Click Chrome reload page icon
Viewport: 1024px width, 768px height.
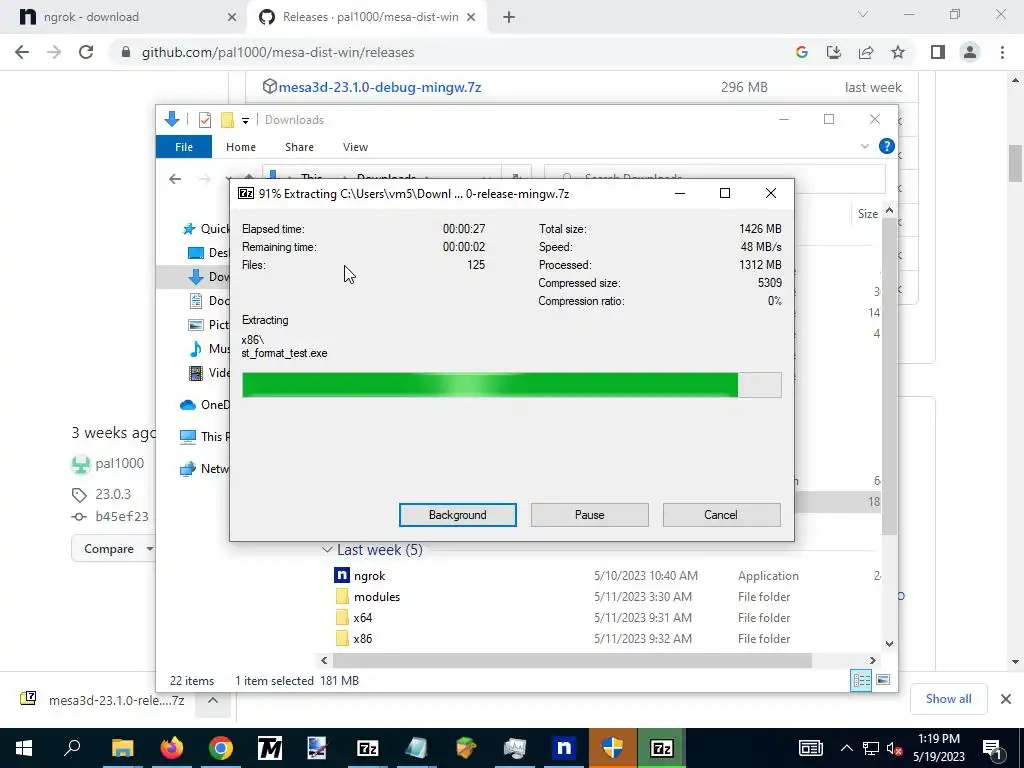pos(86,52)
